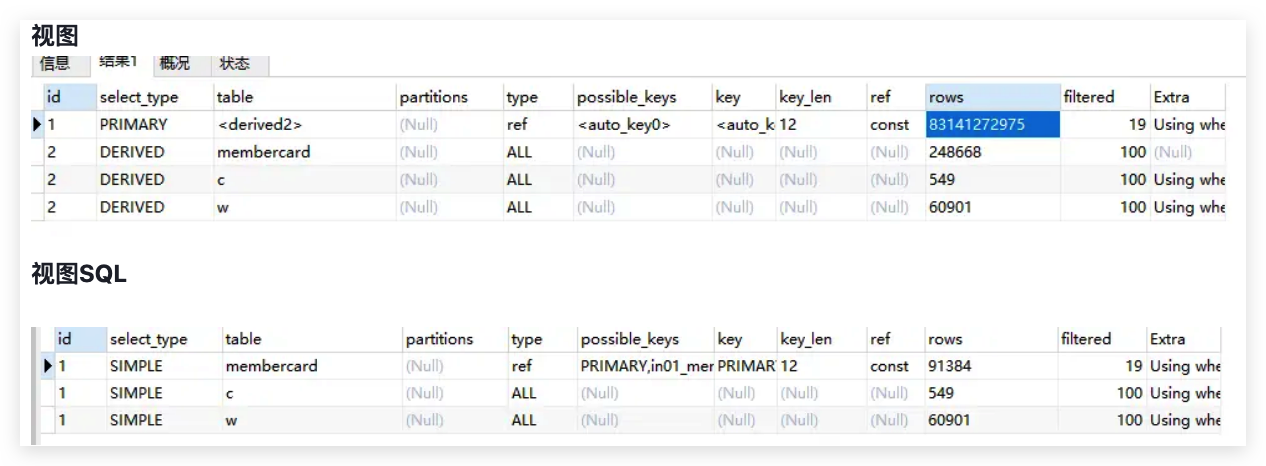Select the SIMPLE cell in the membercard row
This screenshot has width=1266, height=466.
163,366
